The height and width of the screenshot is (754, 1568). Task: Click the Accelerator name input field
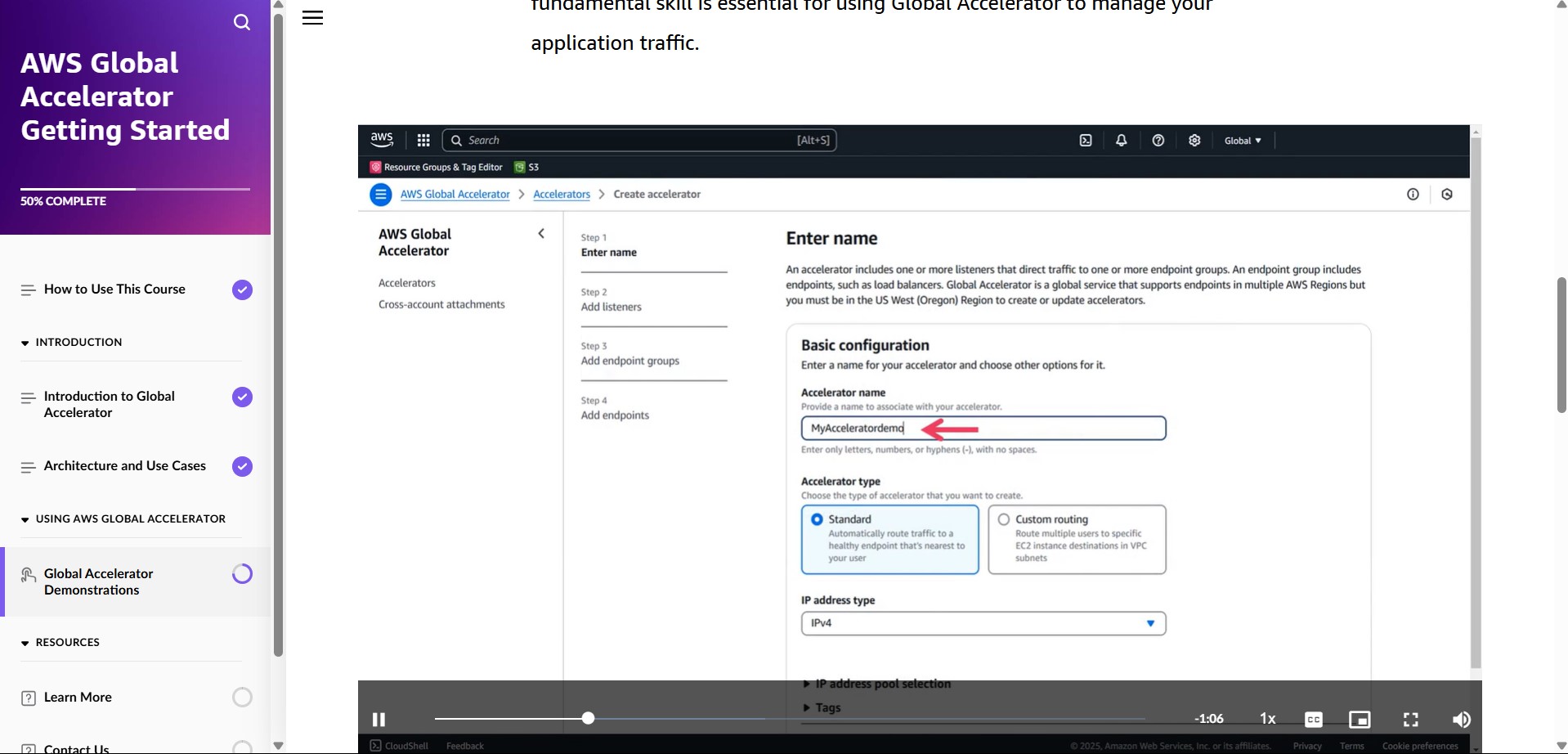(x=983, y=429)
